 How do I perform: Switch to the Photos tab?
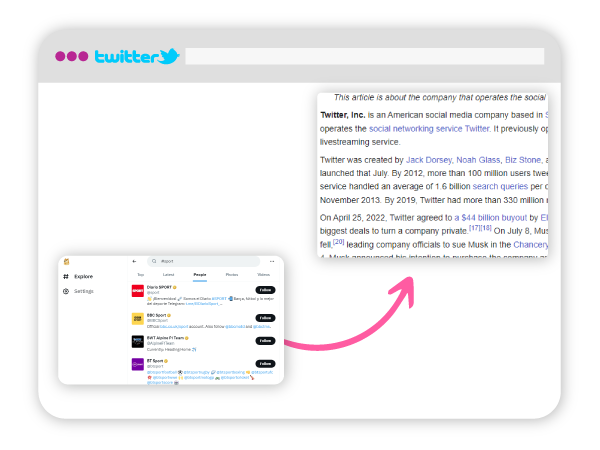tap(232, 274)
